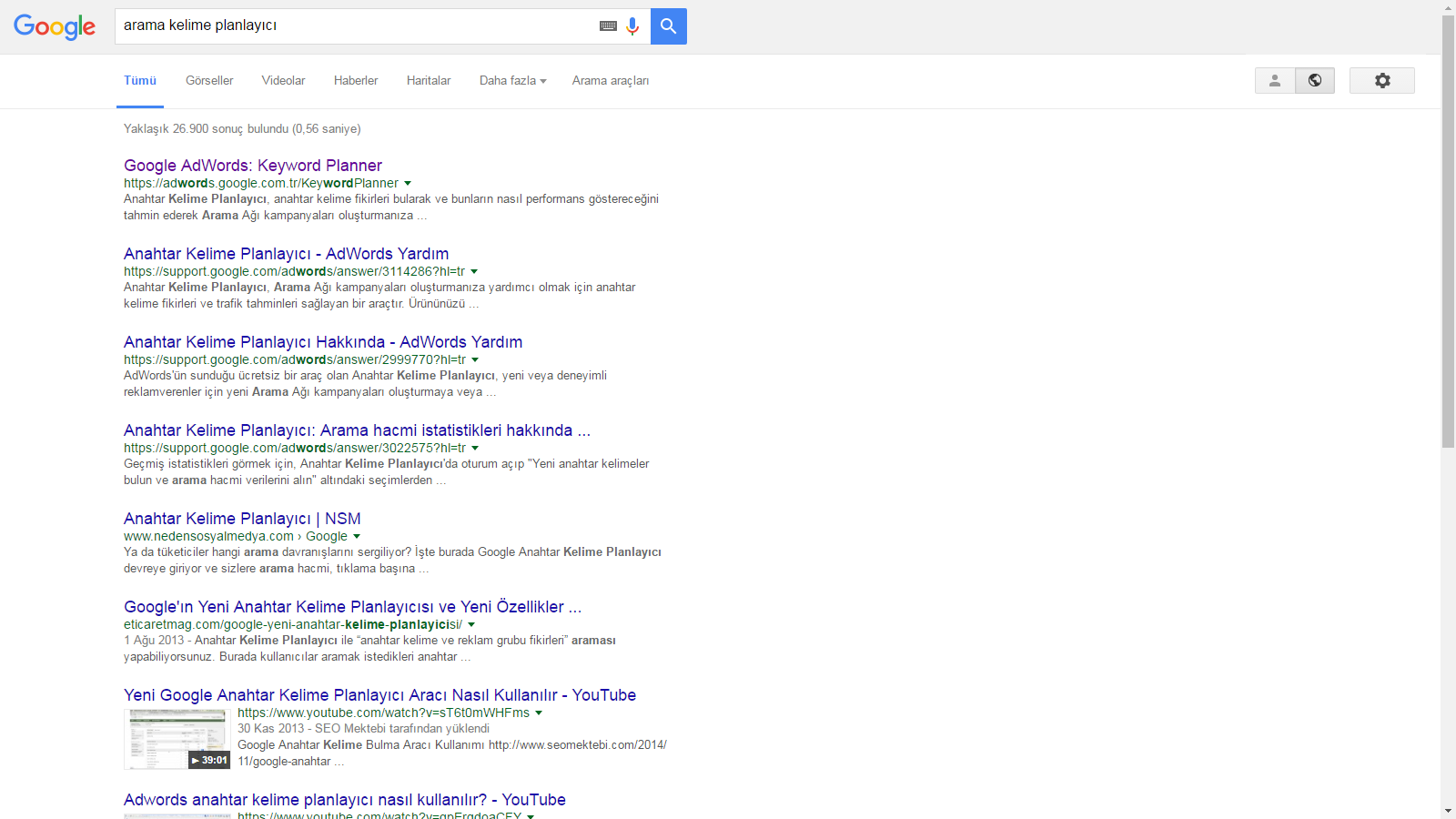Show private results with the person icon
Image resolution: width=1456 pixels, height=819 pixels.
pyautogui.click(x=1275, y=80)
